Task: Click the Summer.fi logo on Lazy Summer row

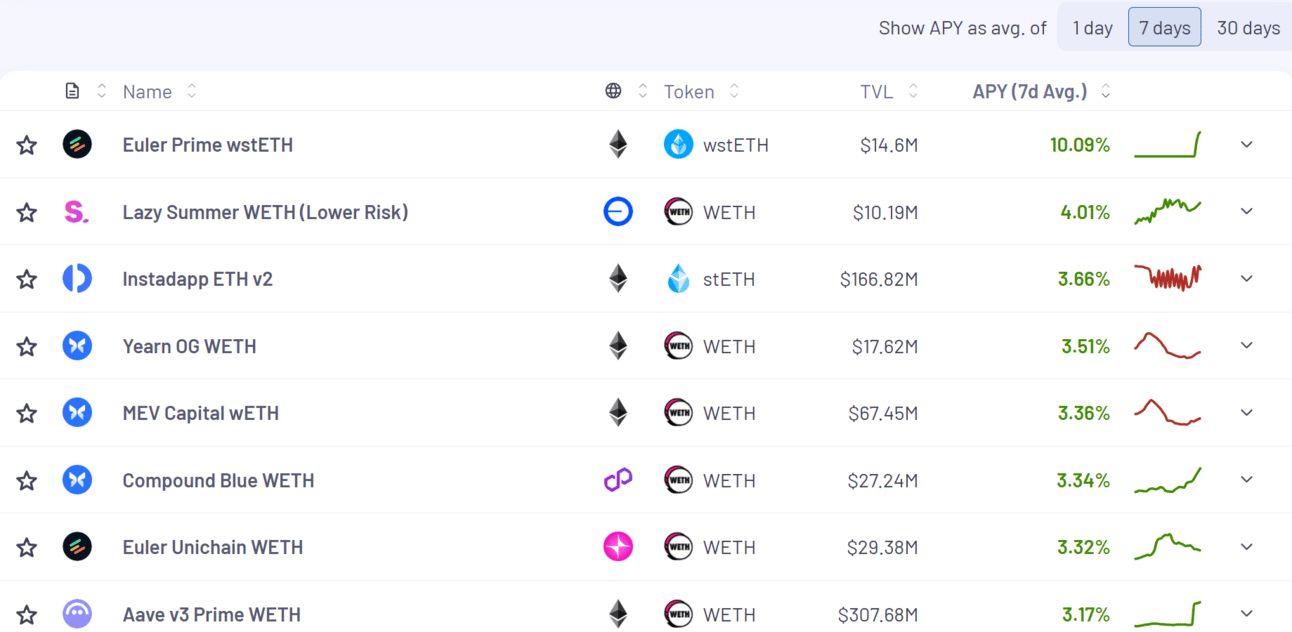Action: point(77,212)
